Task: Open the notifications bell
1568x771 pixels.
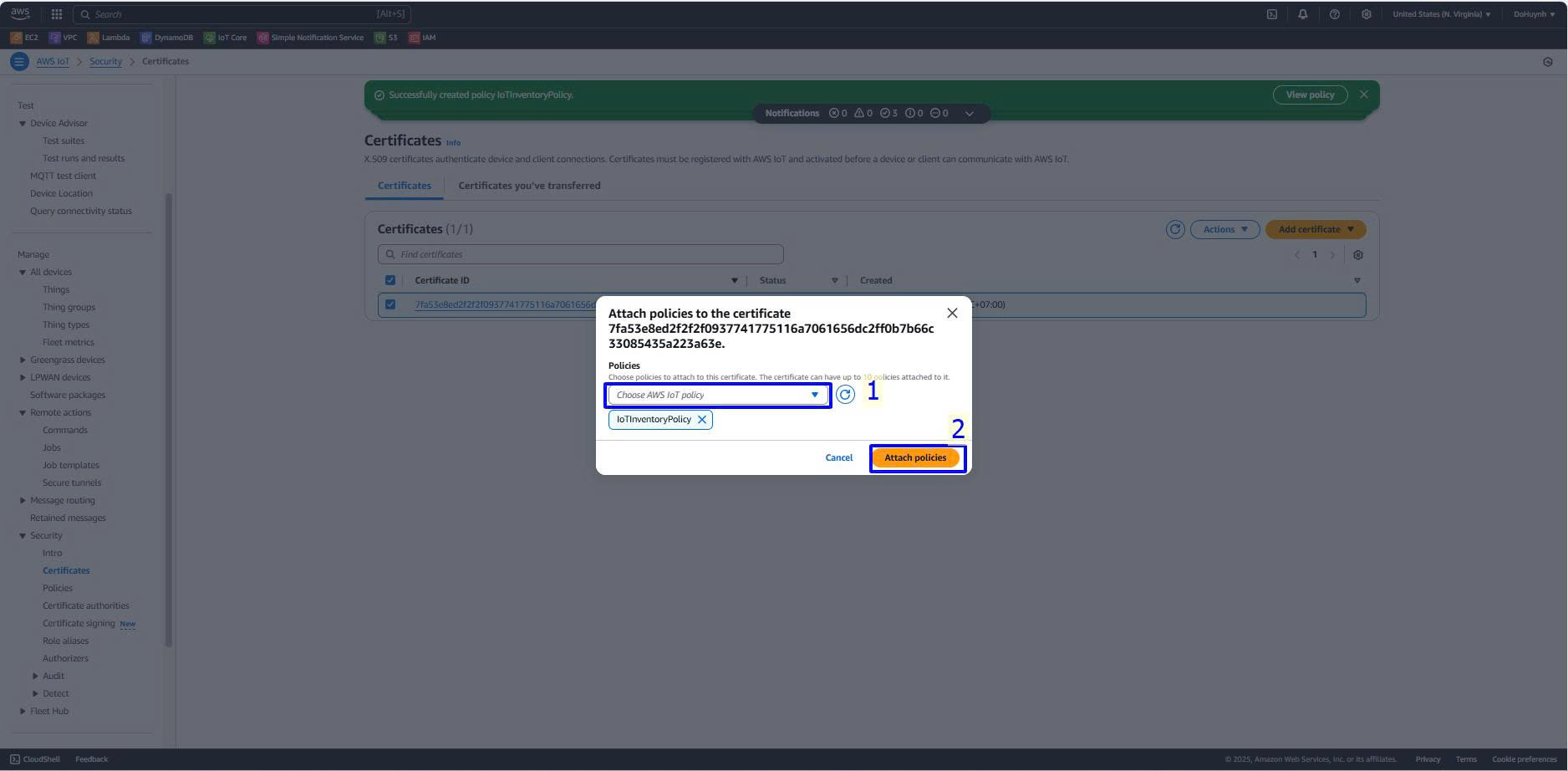Action: pyautogui.click(x=1302, y=14)
